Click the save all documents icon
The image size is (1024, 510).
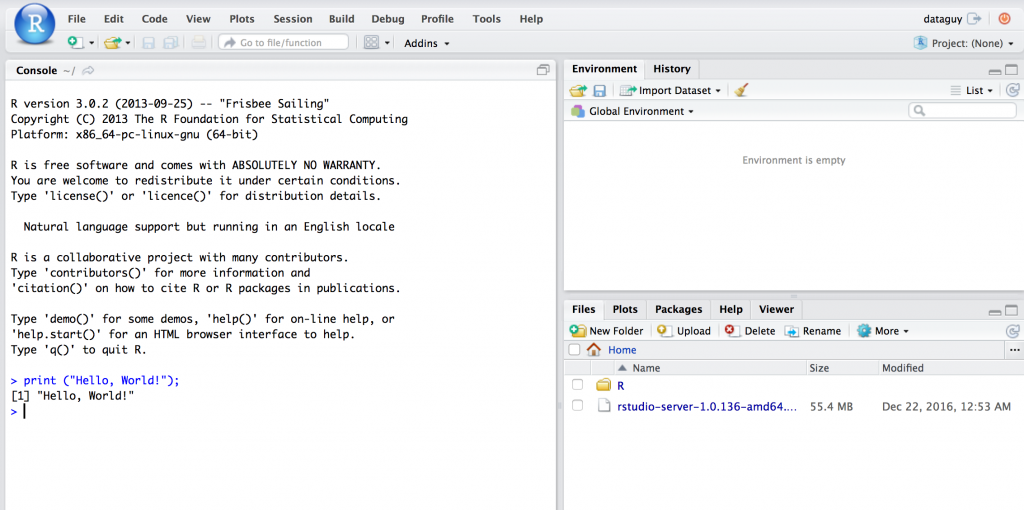click(x=171, y=43)
